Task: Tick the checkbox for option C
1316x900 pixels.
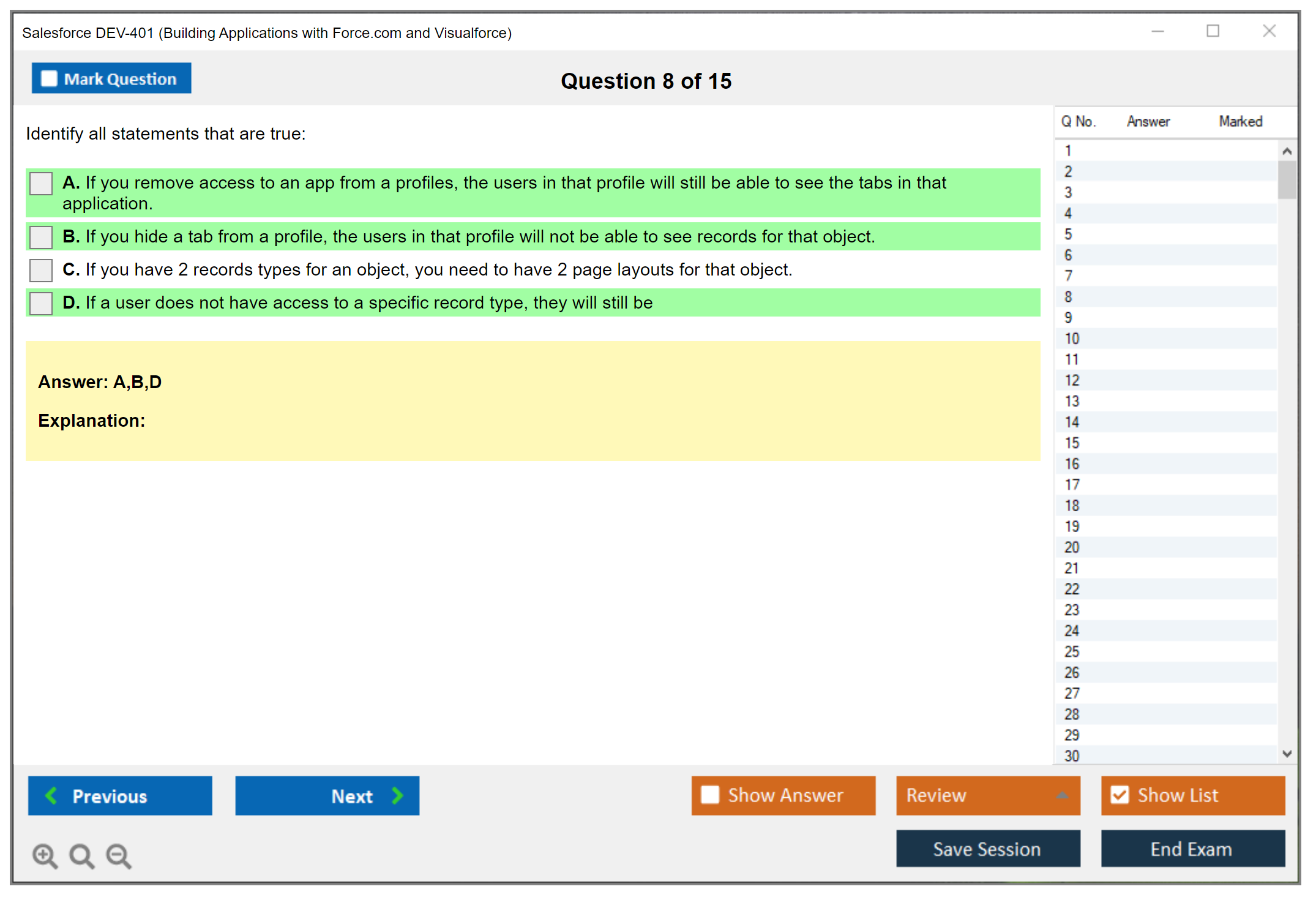Action: pyautogui.click(x=41, y=270)
